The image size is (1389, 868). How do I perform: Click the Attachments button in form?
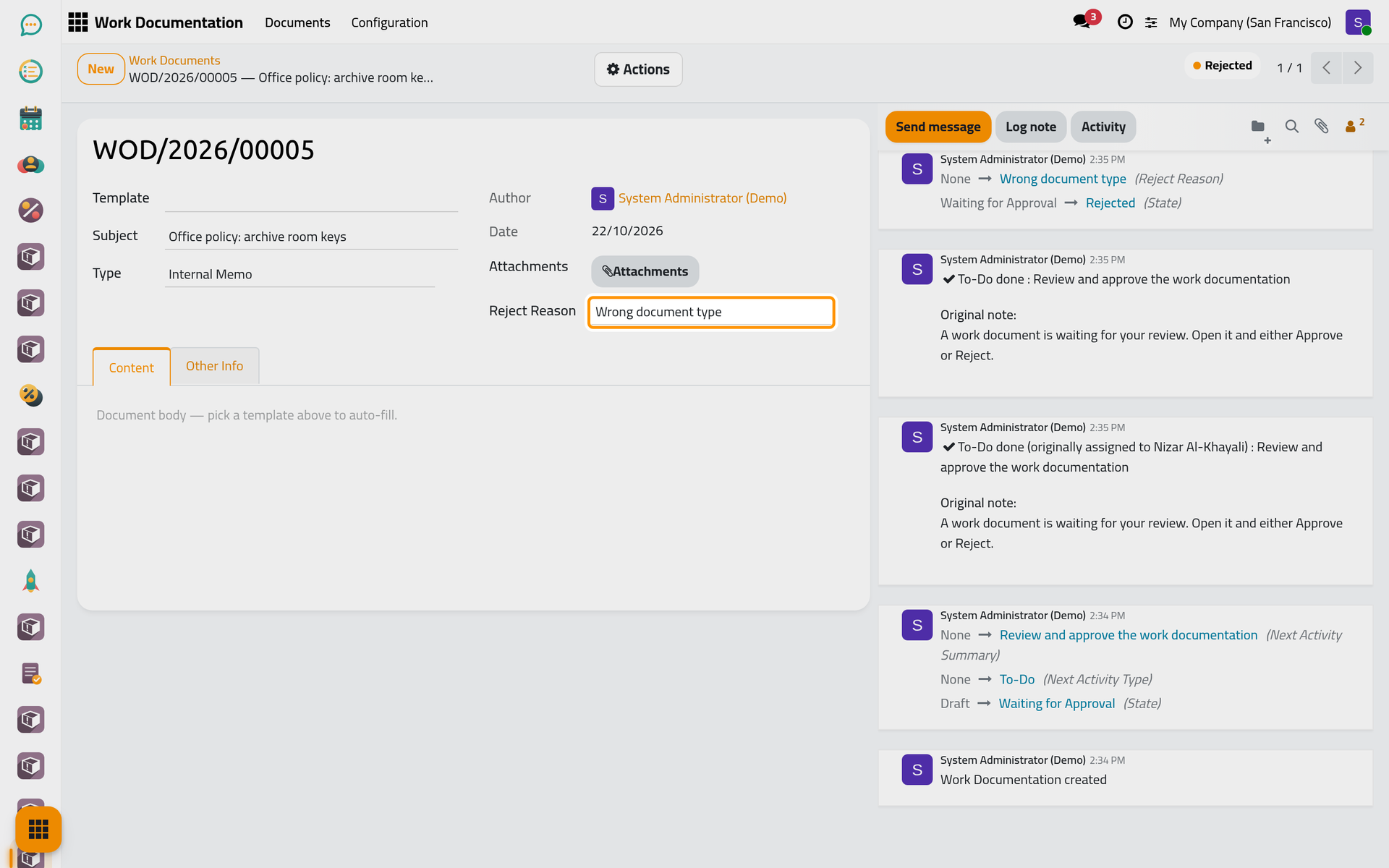pyautogui.click(x=645, y=271)
